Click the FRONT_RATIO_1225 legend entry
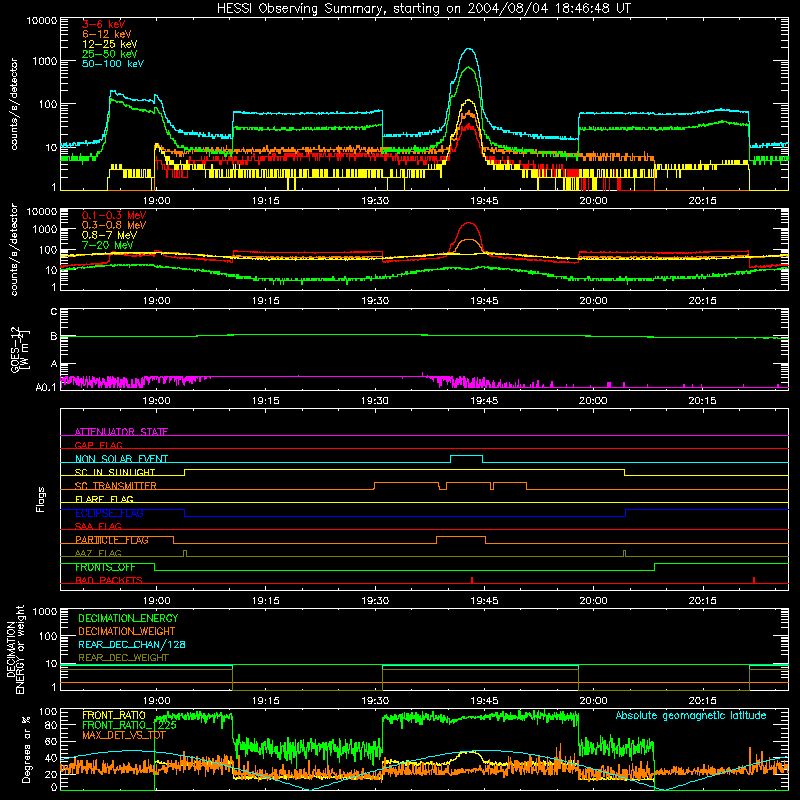This screenshot has width=800, height=800. [129, 725]
